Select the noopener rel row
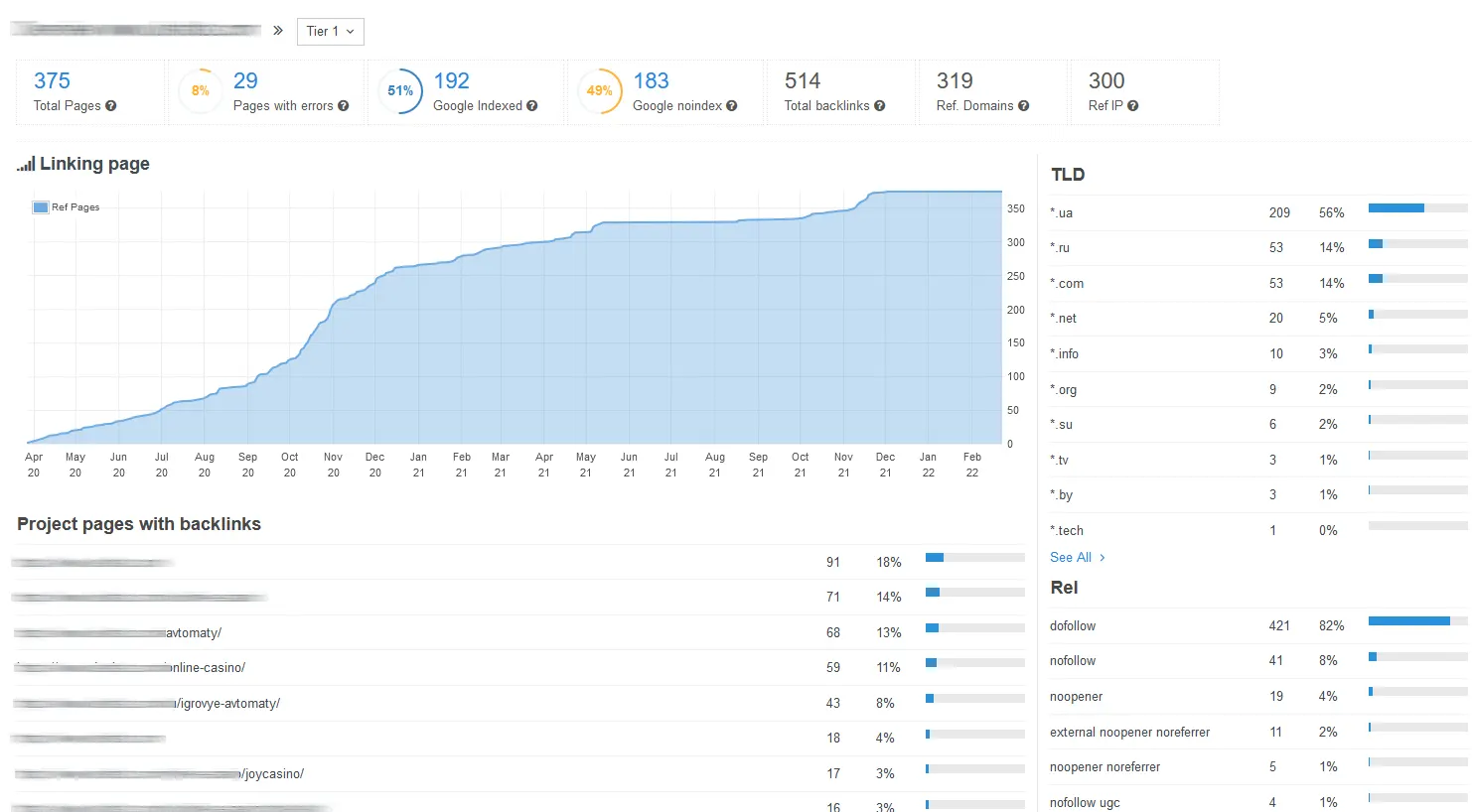 pyautogui.click(x=1258, y=696)
